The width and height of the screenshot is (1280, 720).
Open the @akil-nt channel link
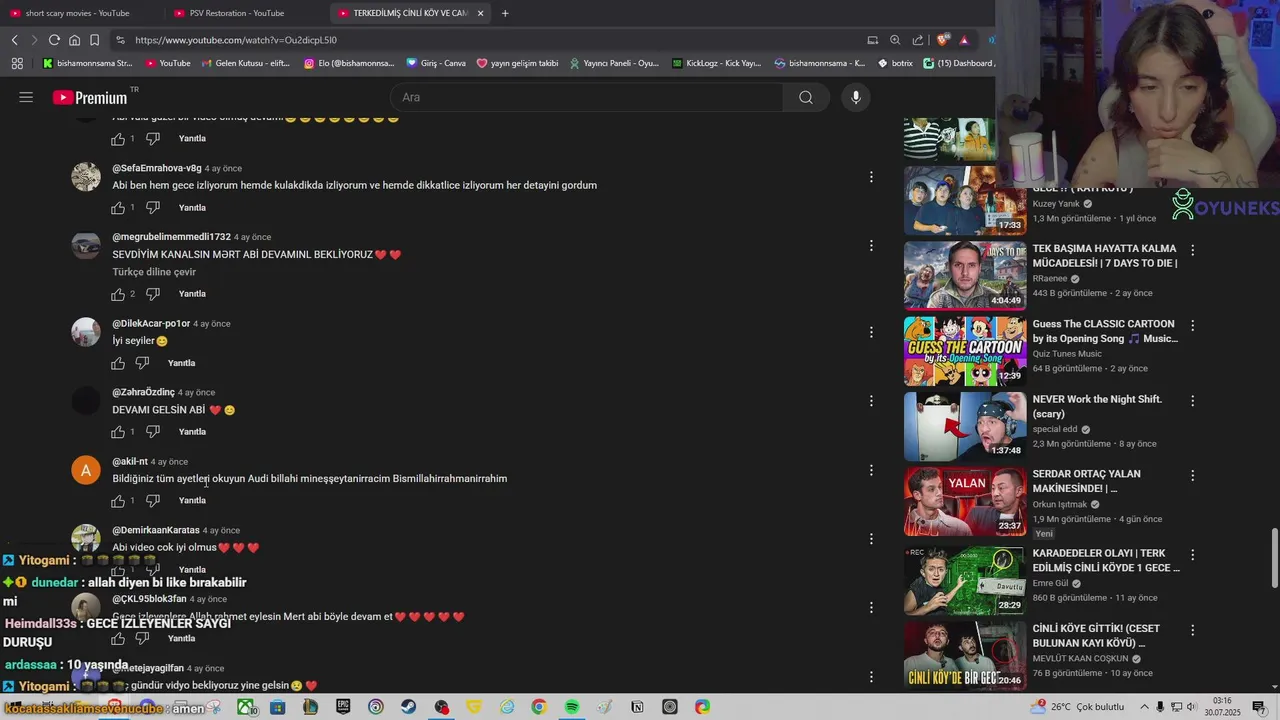coord(130,462)
